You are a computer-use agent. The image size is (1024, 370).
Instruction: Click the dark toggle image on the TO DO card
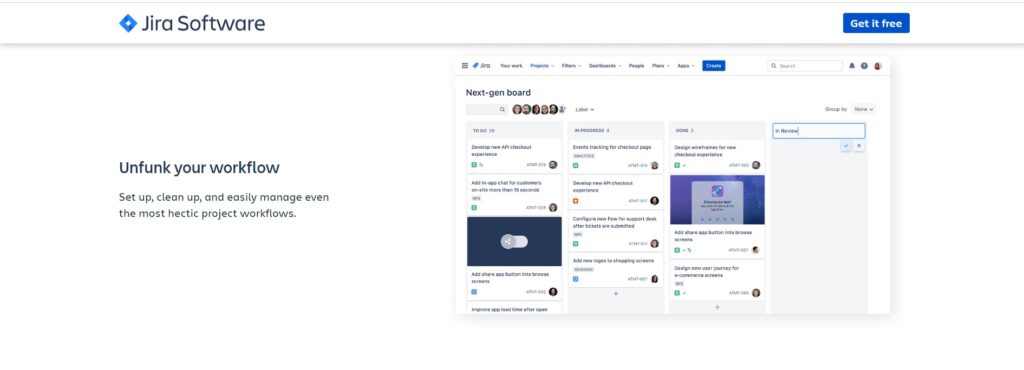[515, 241]
